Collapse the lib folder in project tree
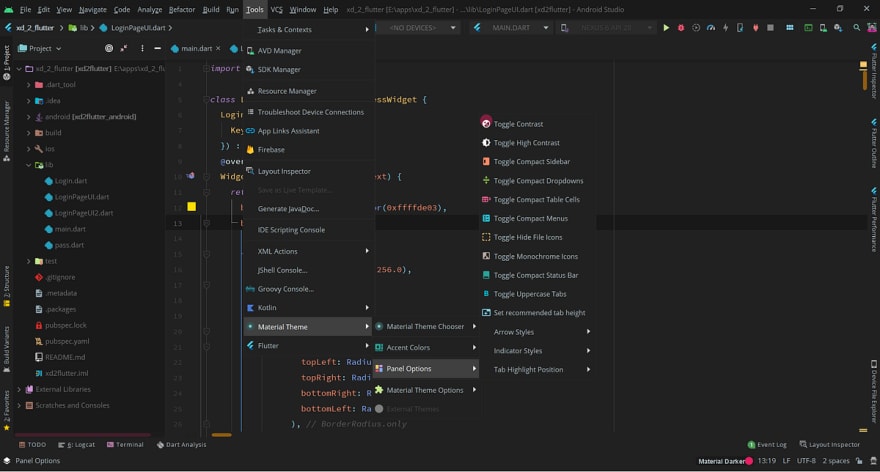880x472 pixels. (29, 165)
